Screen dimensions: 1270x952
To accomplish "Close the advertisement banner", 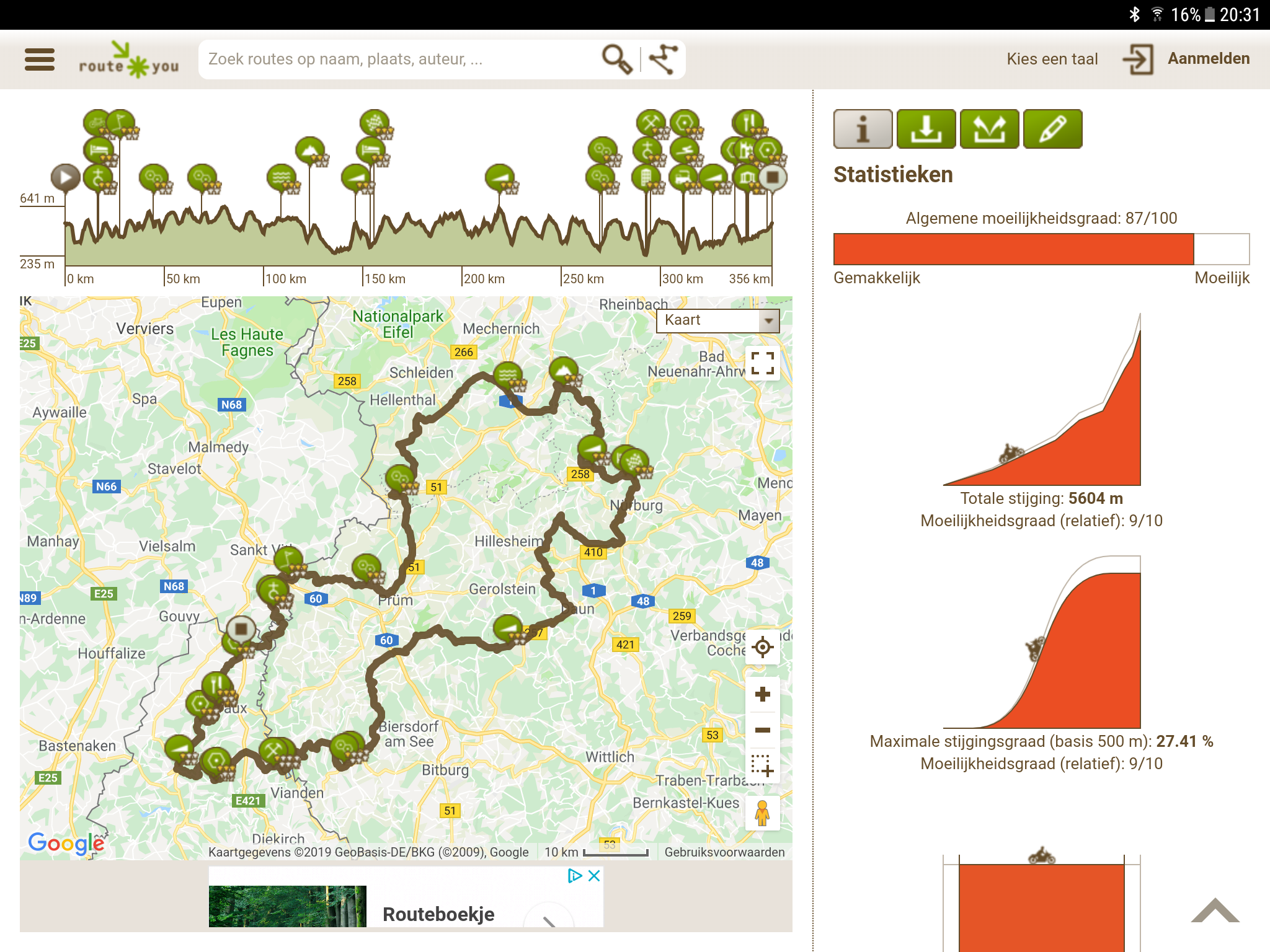I will pos(594,876).
